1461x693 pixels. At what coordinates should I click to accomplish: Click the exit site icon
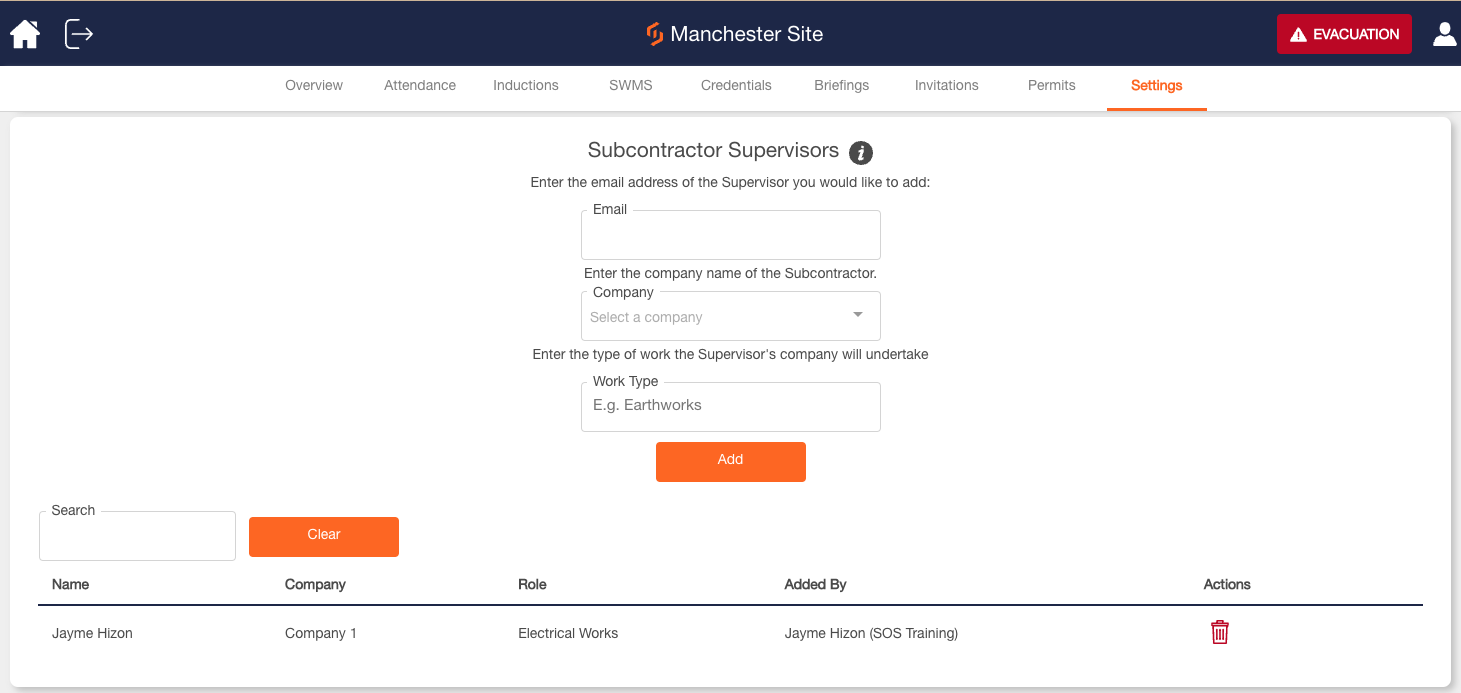(x=79, y=34)
